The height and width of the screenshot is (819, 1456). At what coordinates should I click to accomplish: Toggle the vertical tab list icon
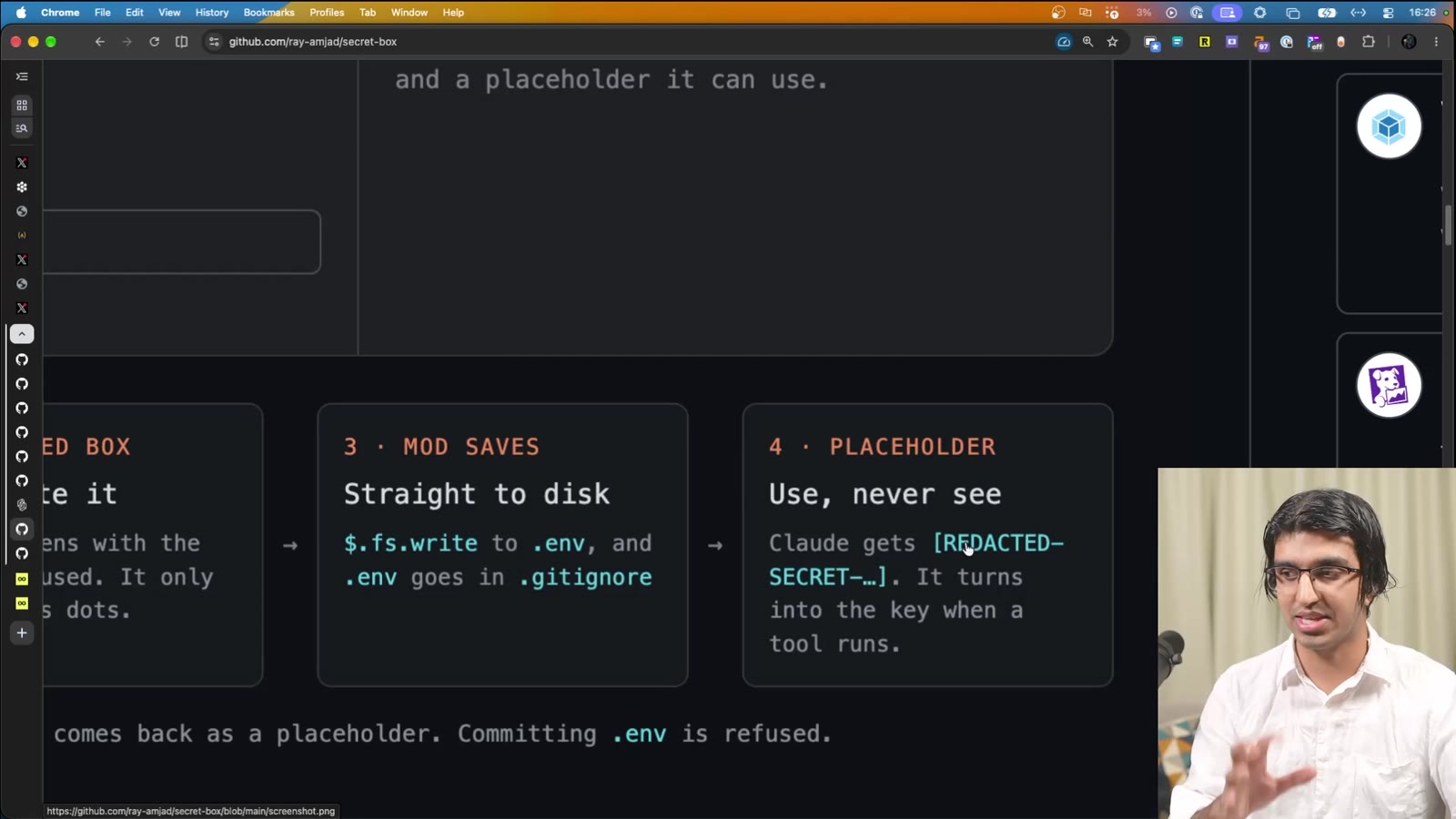click(x=22, y=76)
